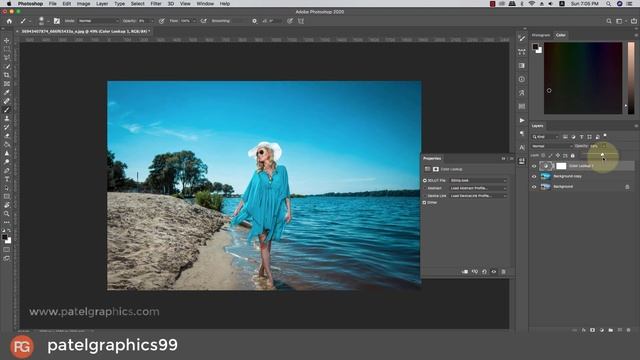Select the Move tool

pyautogui.click(x=7, y=40)
